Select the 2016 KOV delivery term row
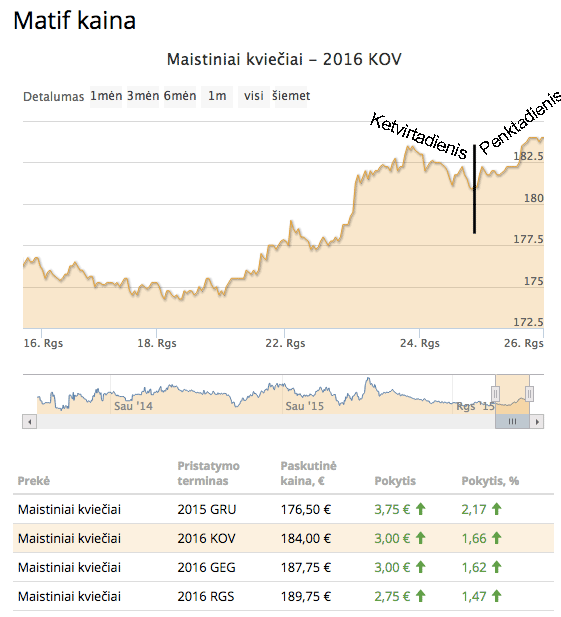Screen dimensions: 561x617 pyautogui.click(x=283, y=538)
